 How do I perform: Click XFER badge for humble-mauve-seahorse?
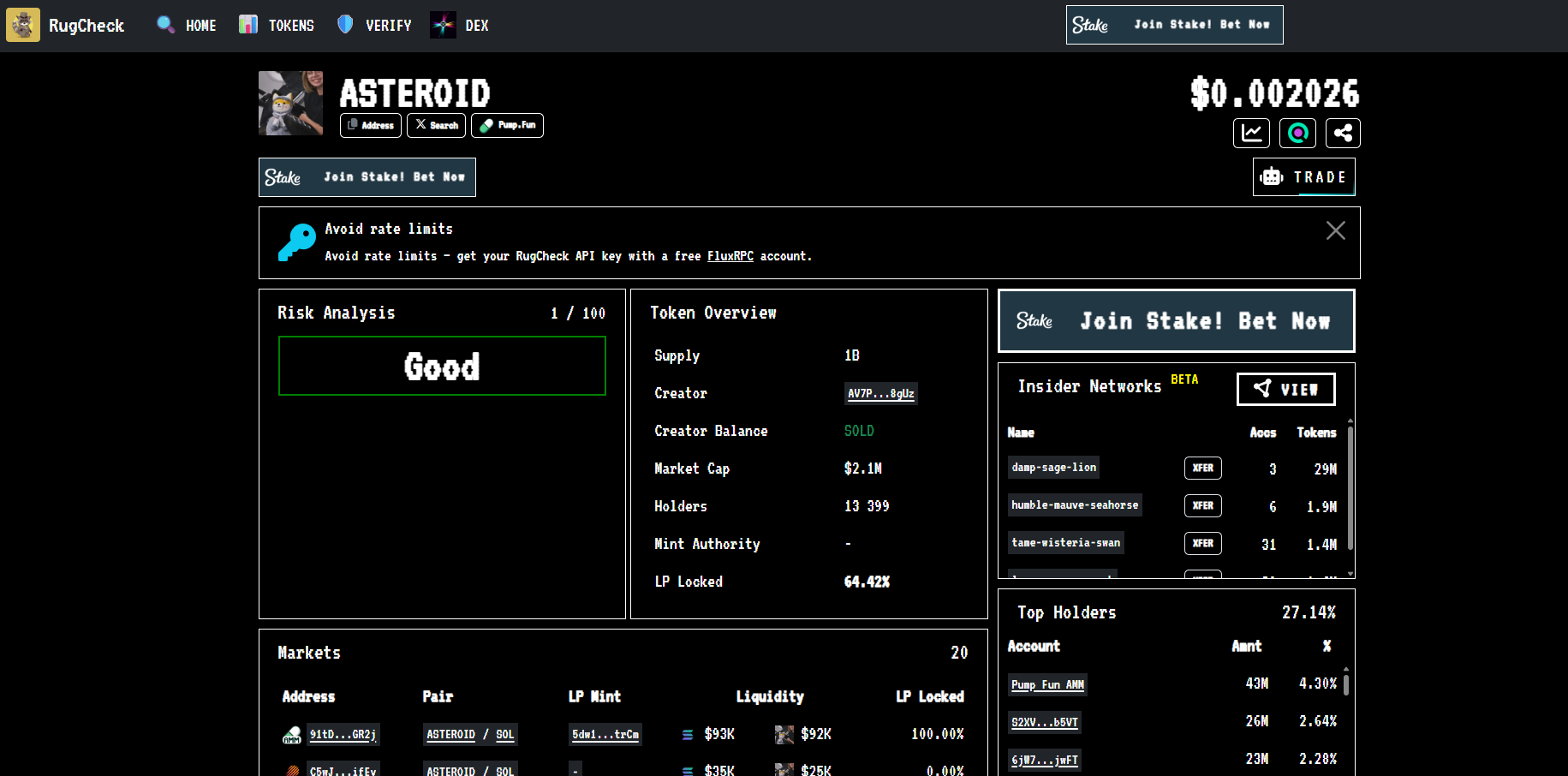pyautogui.click(x=1202, y=505)
